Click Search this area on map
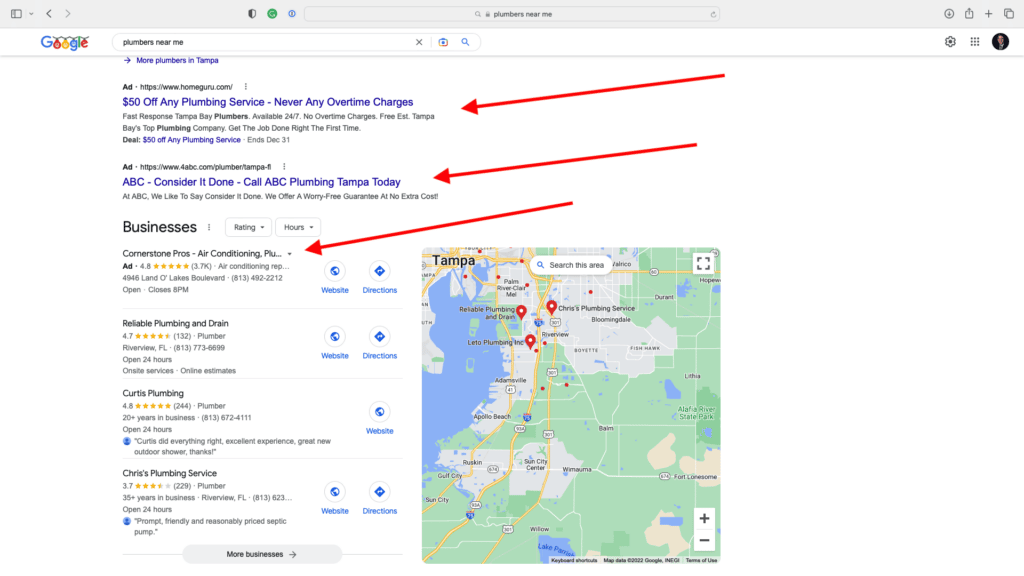The image size is (1024, 576). tap(571, 265)
